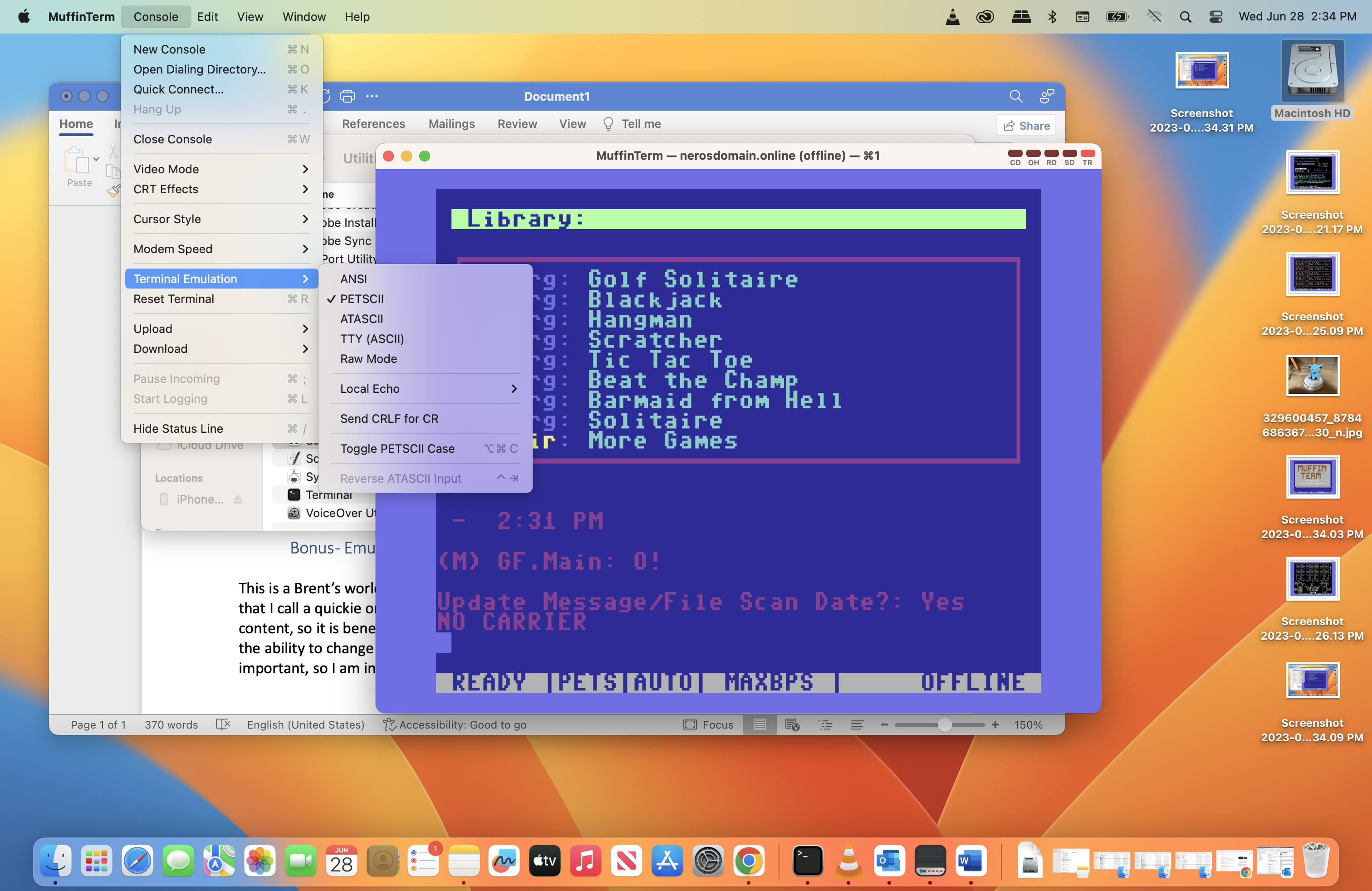Viewport: 1372px width, 891px height.
Task: Switch Word to Web Layout view icon
Action: (792, 725)
